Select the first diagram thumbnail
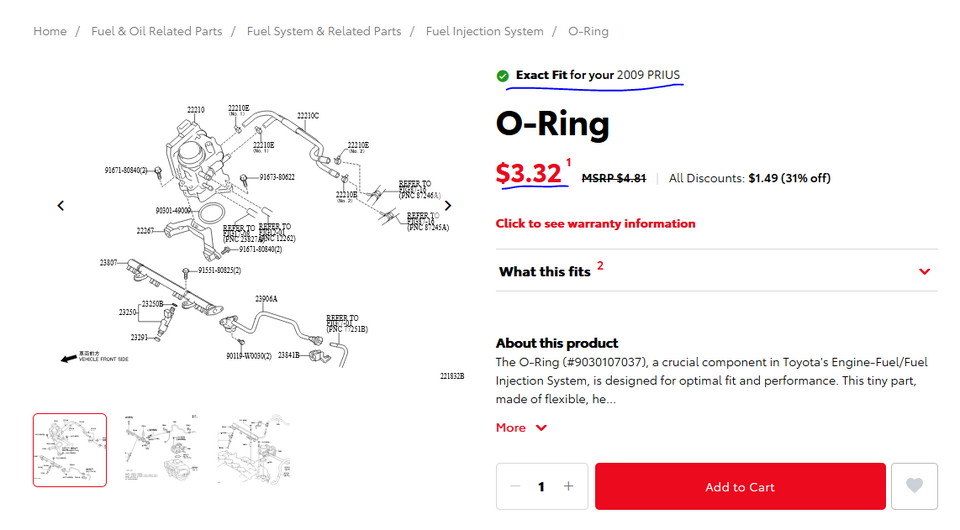960x530 pixels. pyautogui.click(x=69, y=450)
